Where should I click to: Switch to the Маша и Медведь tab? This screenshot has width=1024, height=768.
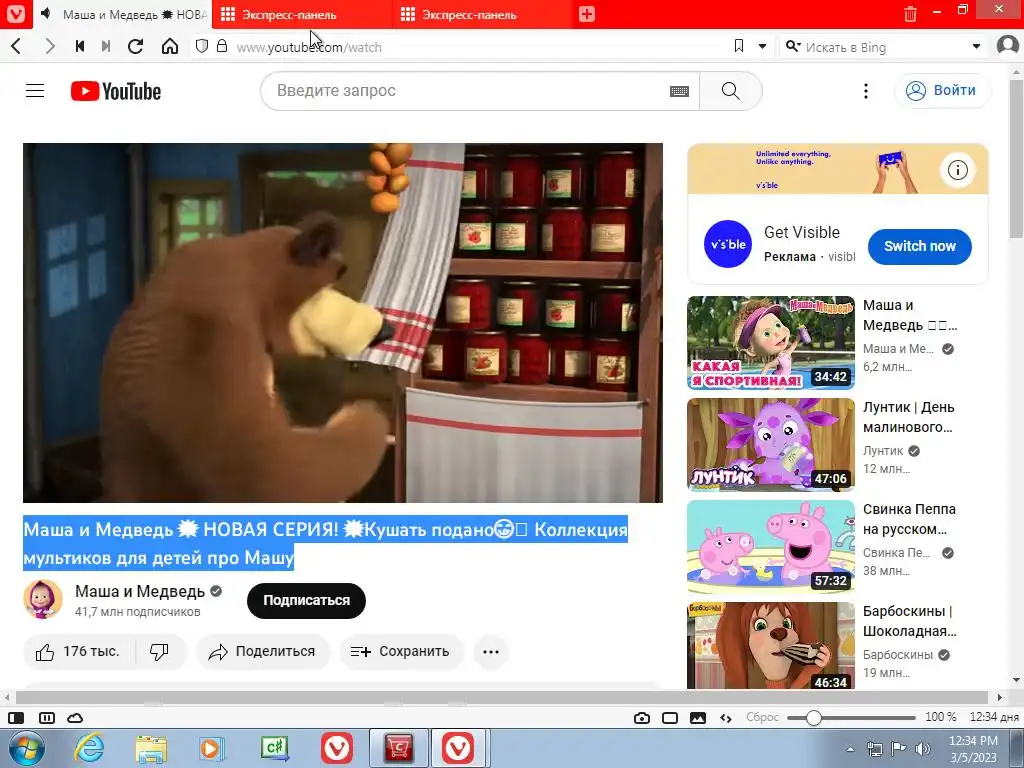click(124, 14)
